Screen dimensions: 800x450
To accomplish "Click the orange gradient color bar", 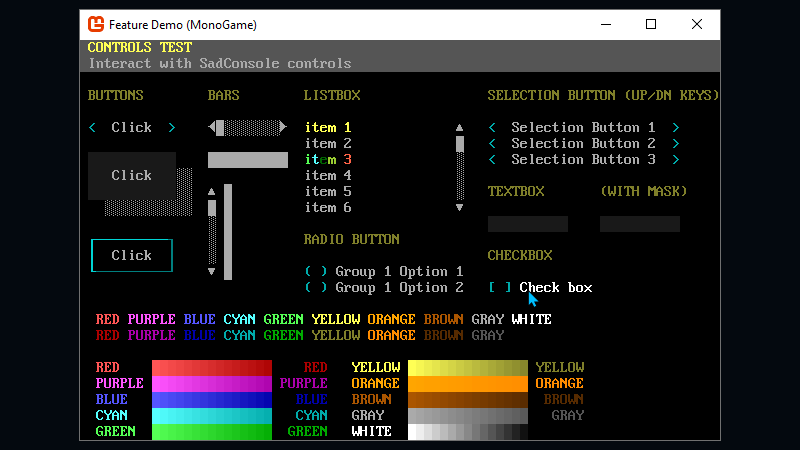I will click(468, 383).
